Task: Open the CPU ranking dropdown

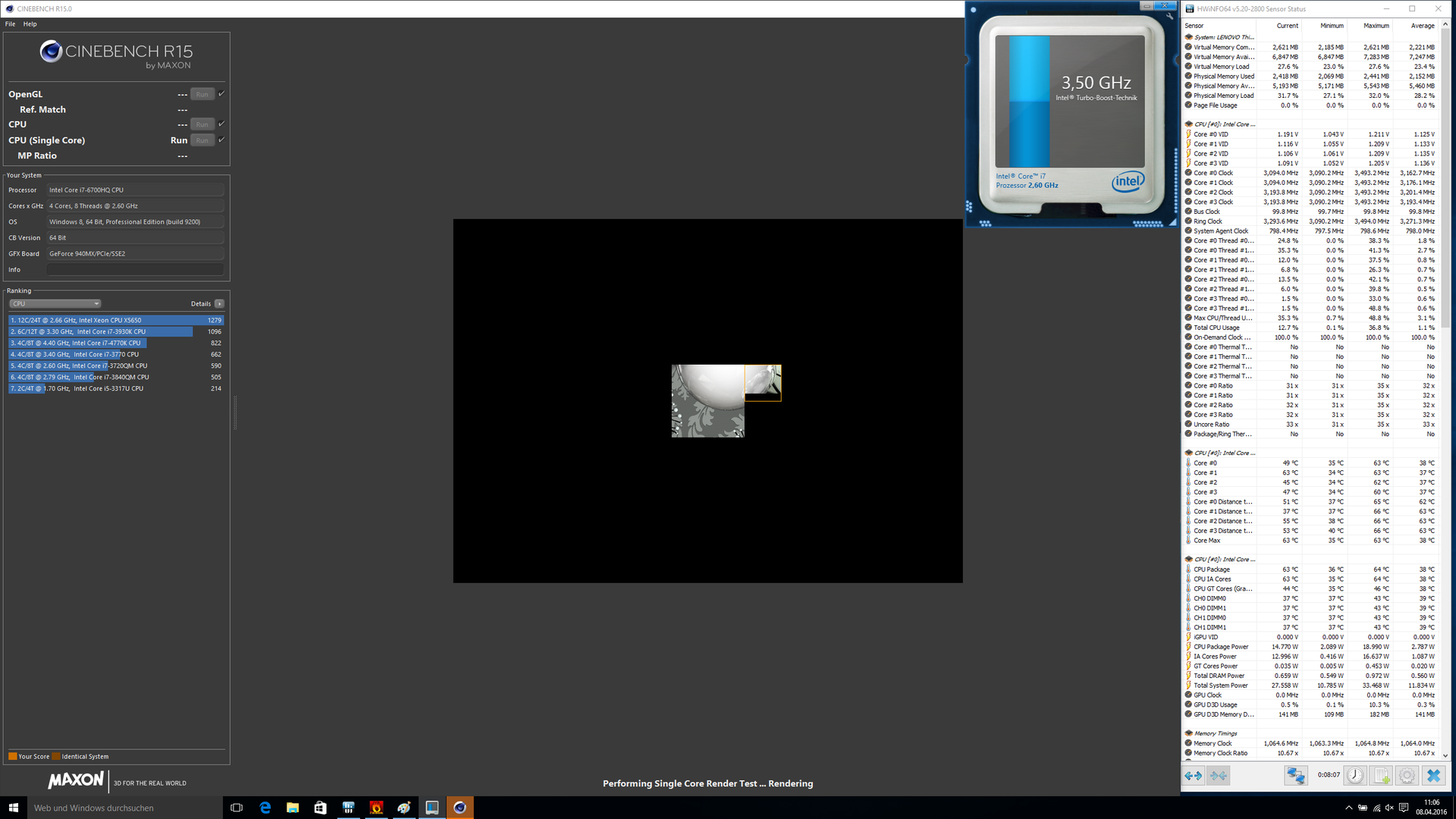Action: point(55,303)
